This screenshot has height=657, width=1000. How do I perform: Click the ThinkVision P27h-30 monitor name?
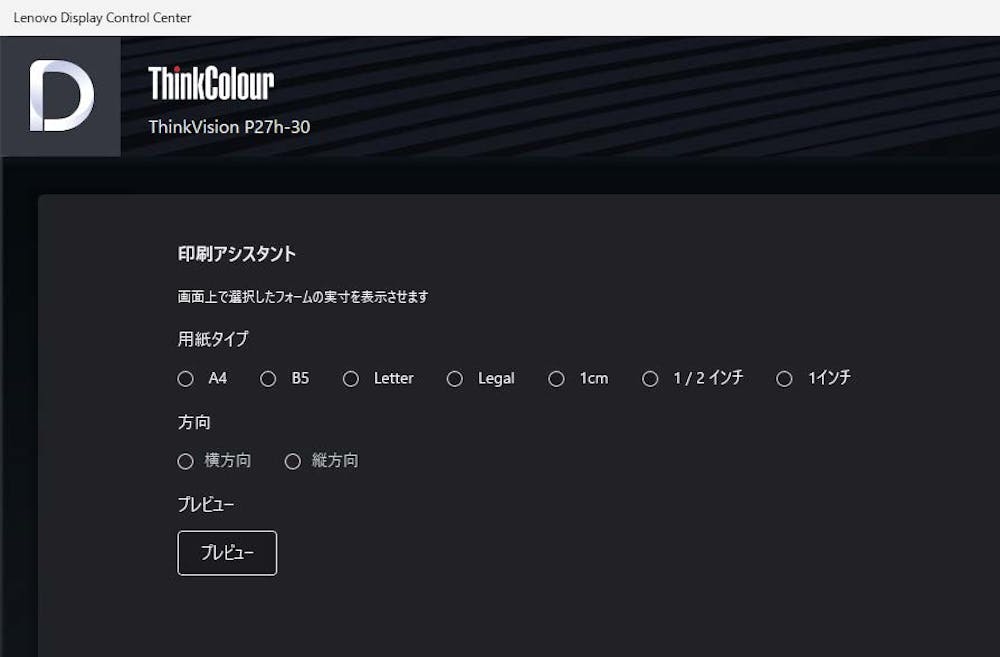pyautogui.click(x=229, y=127)
